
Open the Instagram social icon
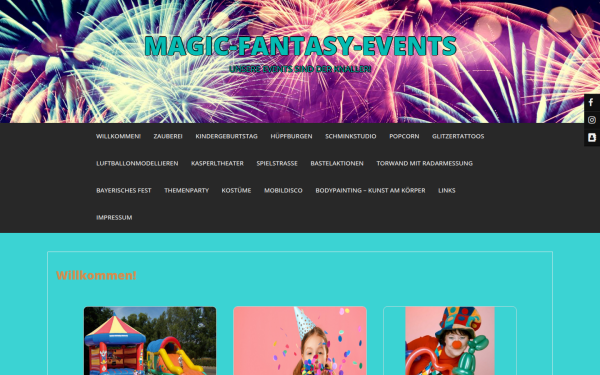tap(592, 120)
